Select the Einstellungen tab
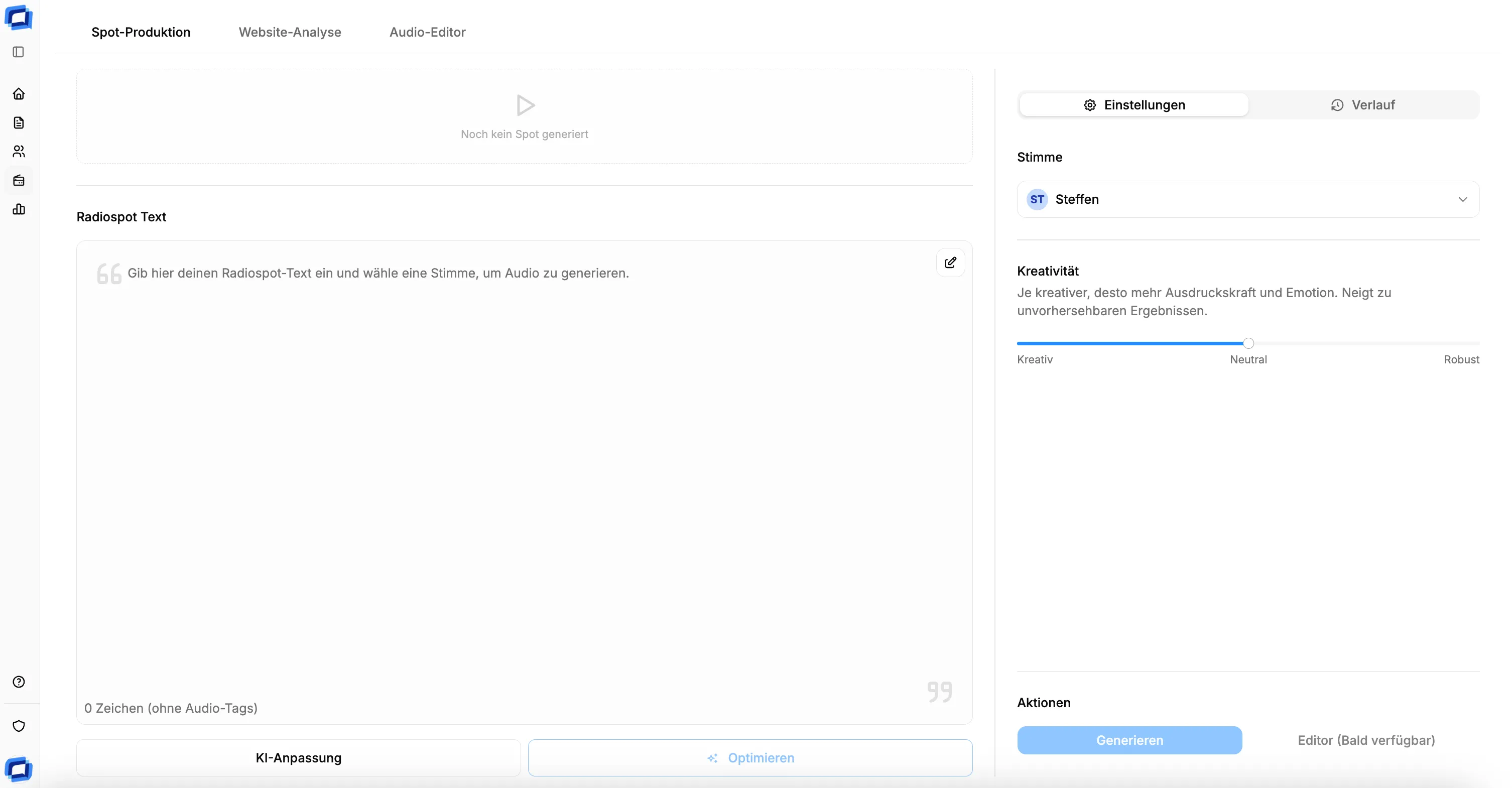 coord(1134,105)
